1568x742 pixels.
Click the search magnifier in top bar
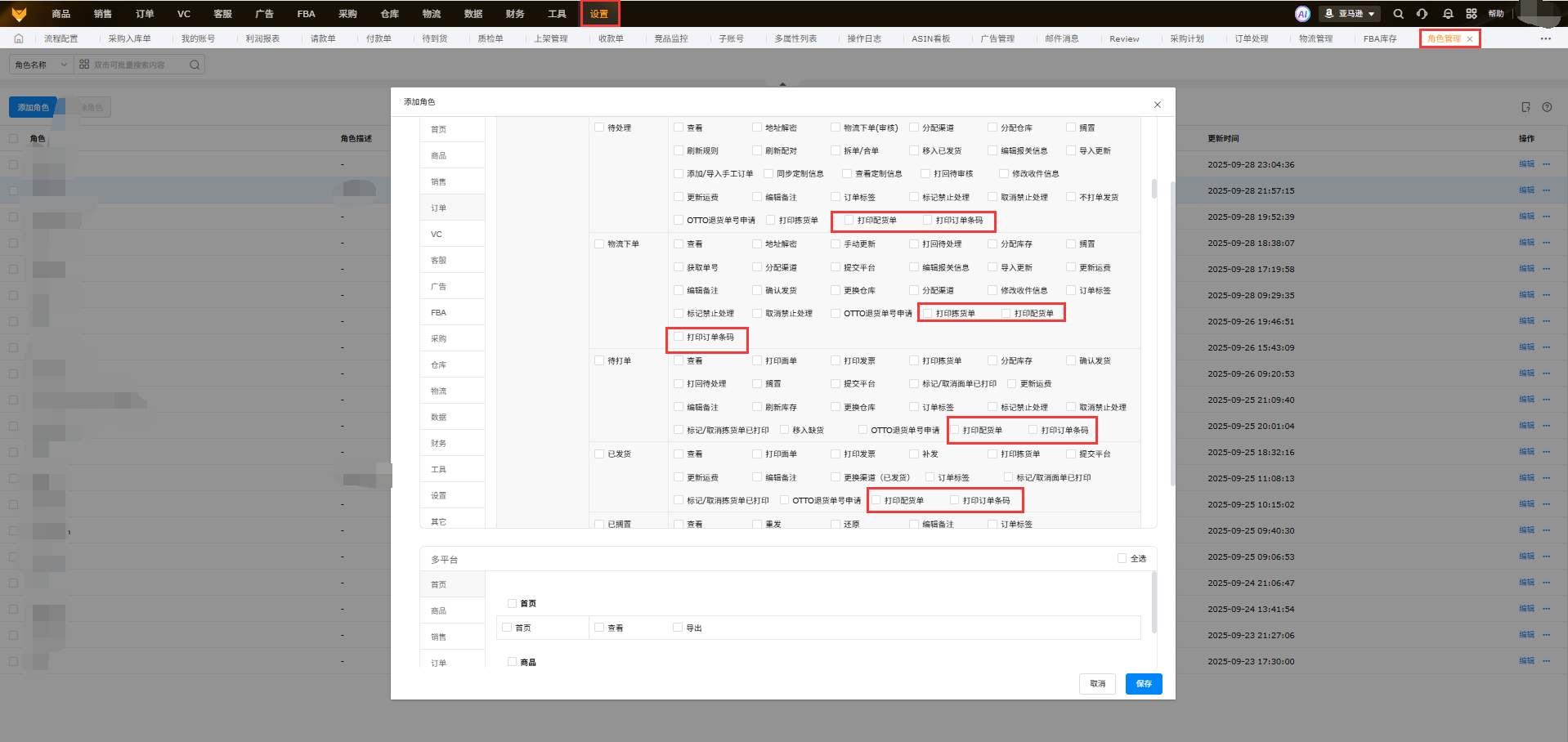click(x=1398, y=14)
